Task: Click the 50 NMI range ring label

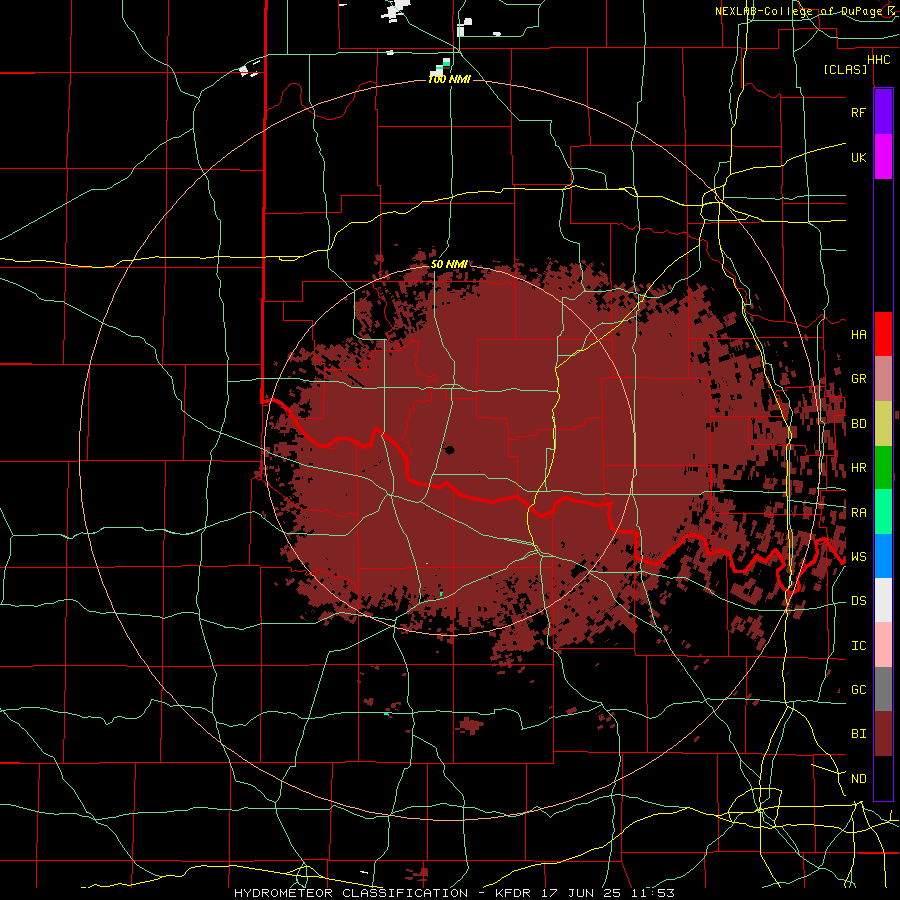Action: click(449, 264)
